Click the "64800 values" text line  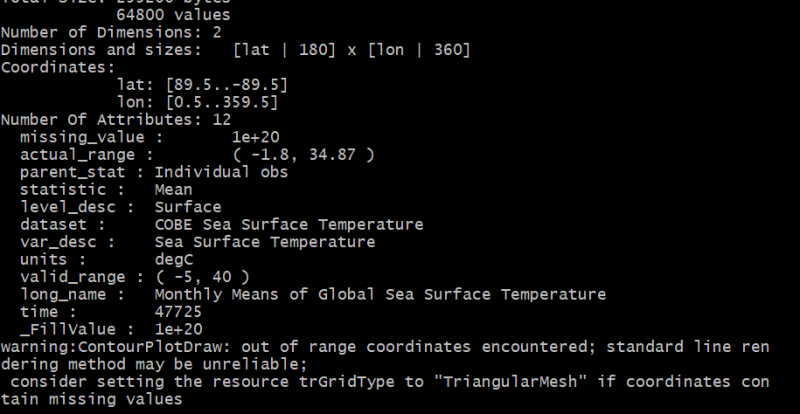(x=173, y=15)
